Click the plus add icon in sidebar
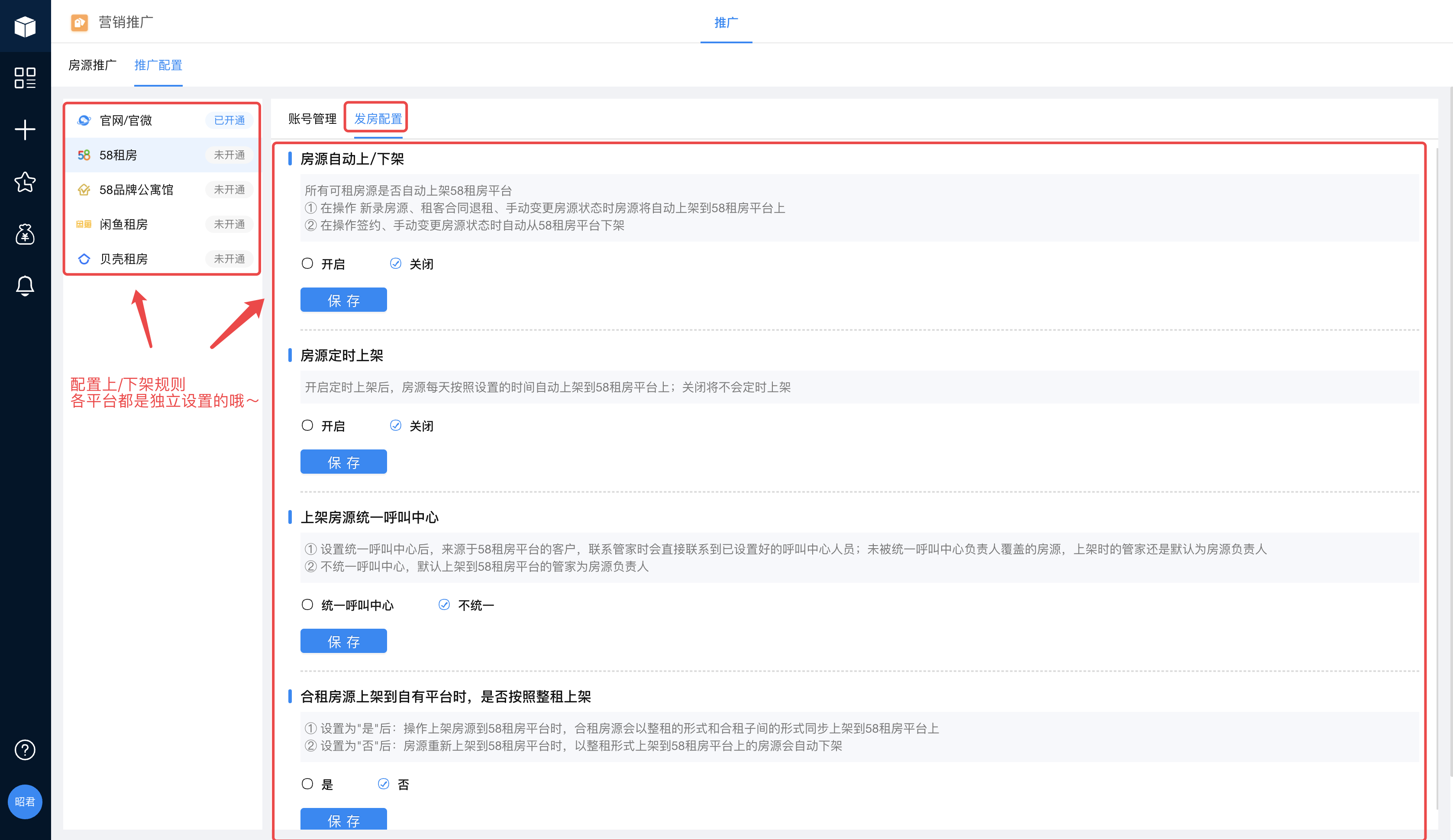Image resolution: width=1453 pixels, height=840 pixels. [x=25, y=130]
